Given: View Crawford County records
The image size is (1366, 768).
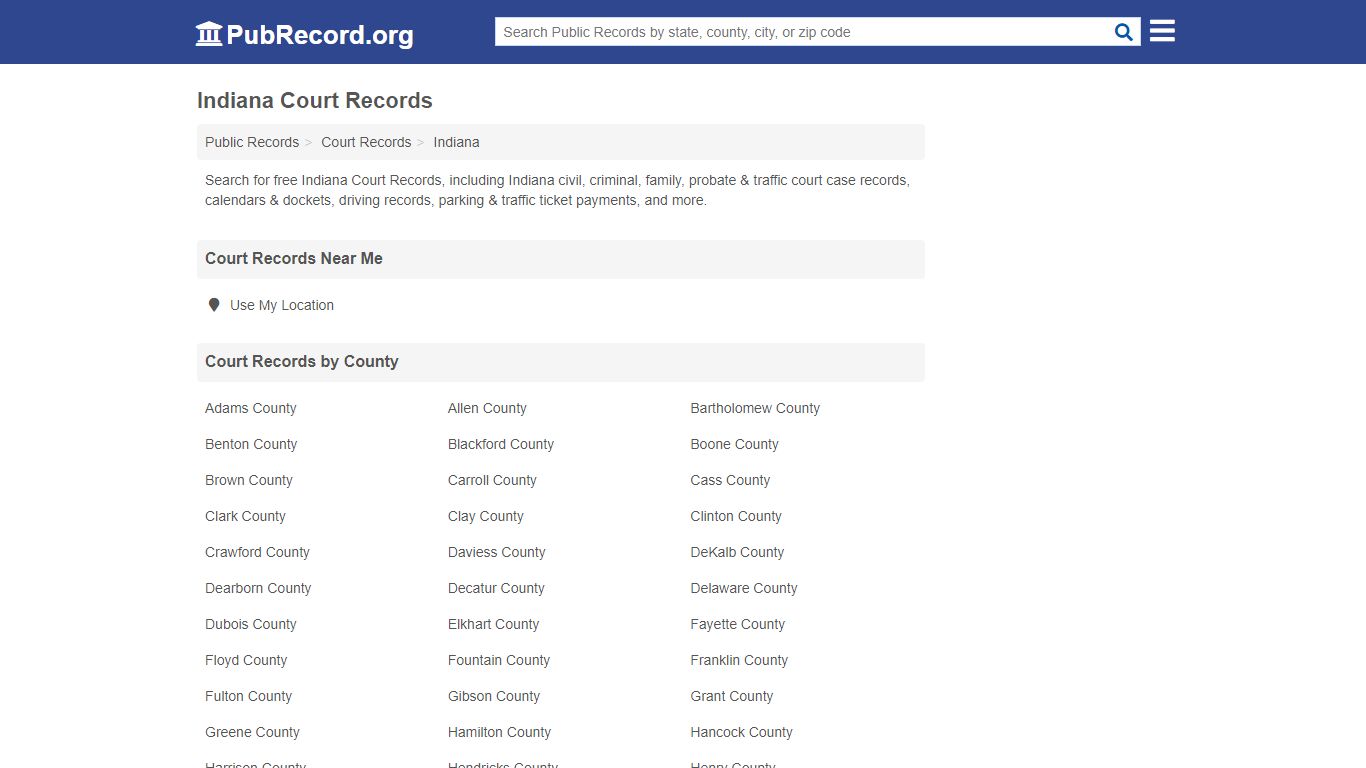Looking at the screenshot, I should [257, 552].
